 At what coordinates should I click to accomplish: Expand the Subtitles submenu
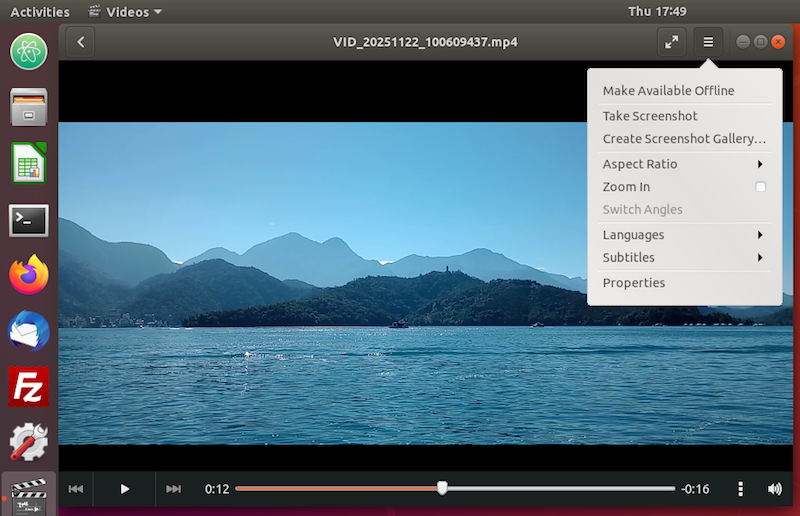click(x=685, y=257)
